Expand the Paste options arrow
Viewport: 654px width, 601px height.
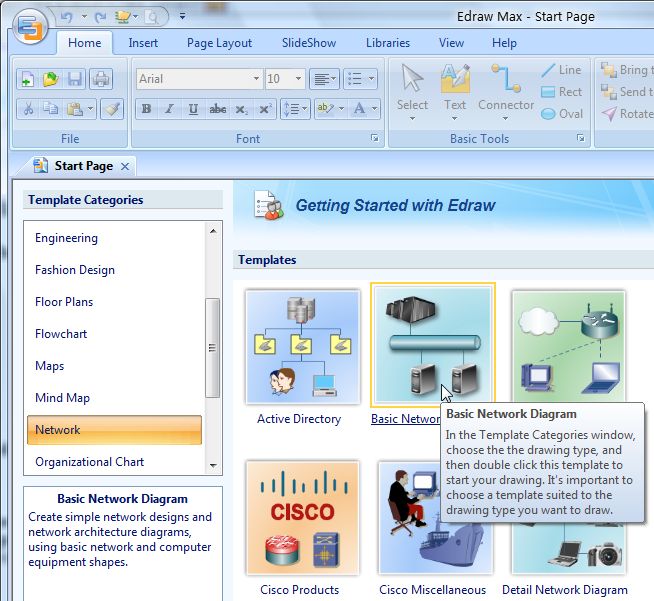[x=91, y=109]
